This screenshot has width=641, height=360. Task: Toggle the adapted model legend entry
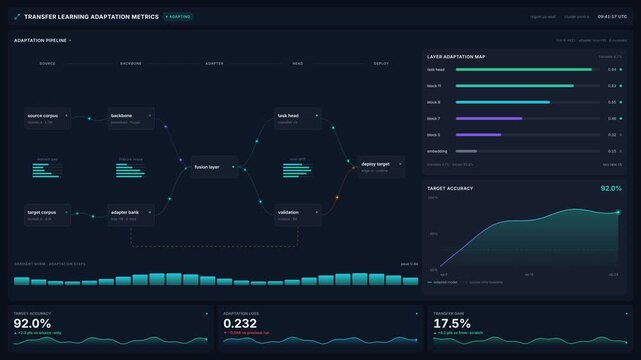pos(442,282)
